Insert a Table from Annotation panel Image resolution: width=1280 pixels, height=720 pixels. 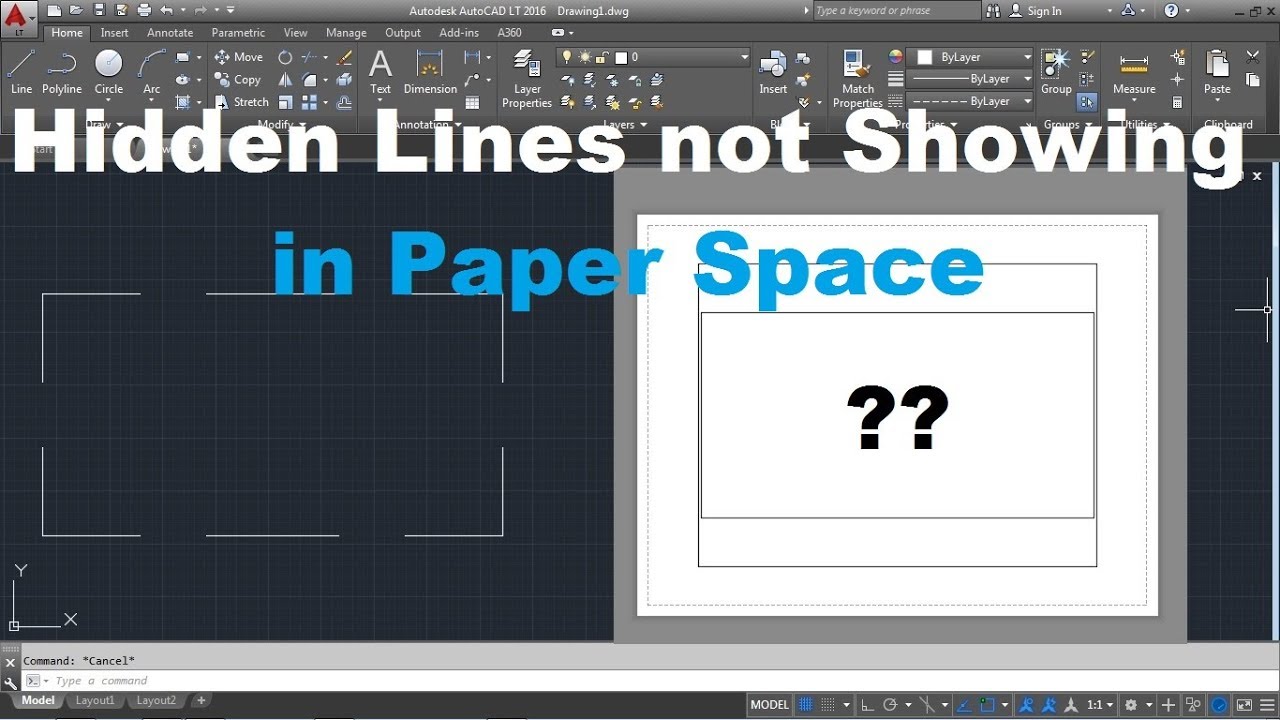click(x=473, y=102)
